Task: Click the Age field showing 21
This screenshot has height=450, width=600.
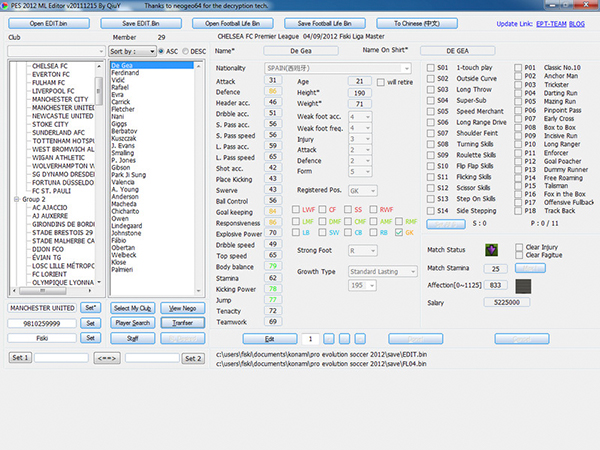Action: click(359, 81)
